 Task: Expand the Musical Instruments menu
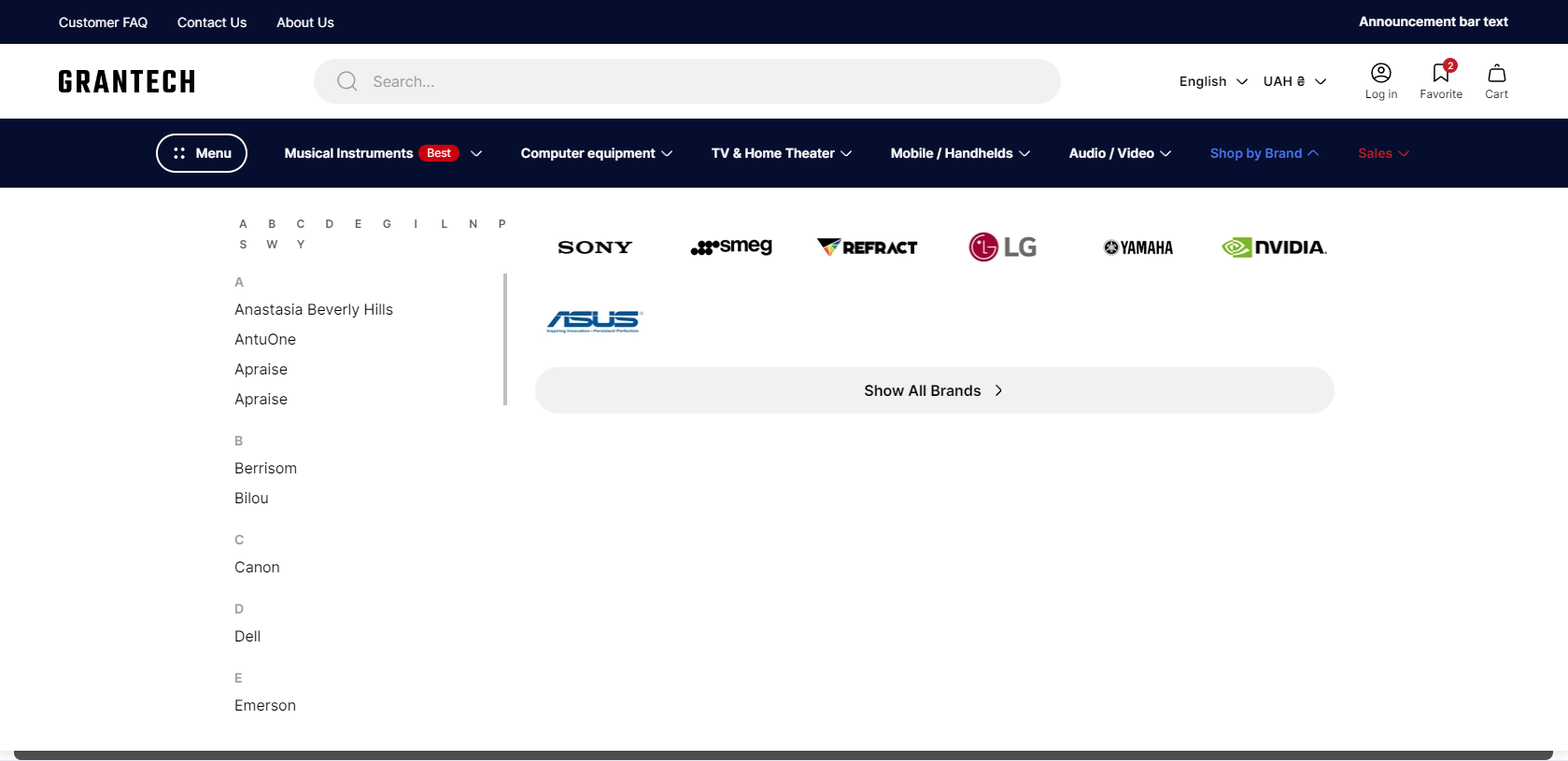tap(383, 153)
